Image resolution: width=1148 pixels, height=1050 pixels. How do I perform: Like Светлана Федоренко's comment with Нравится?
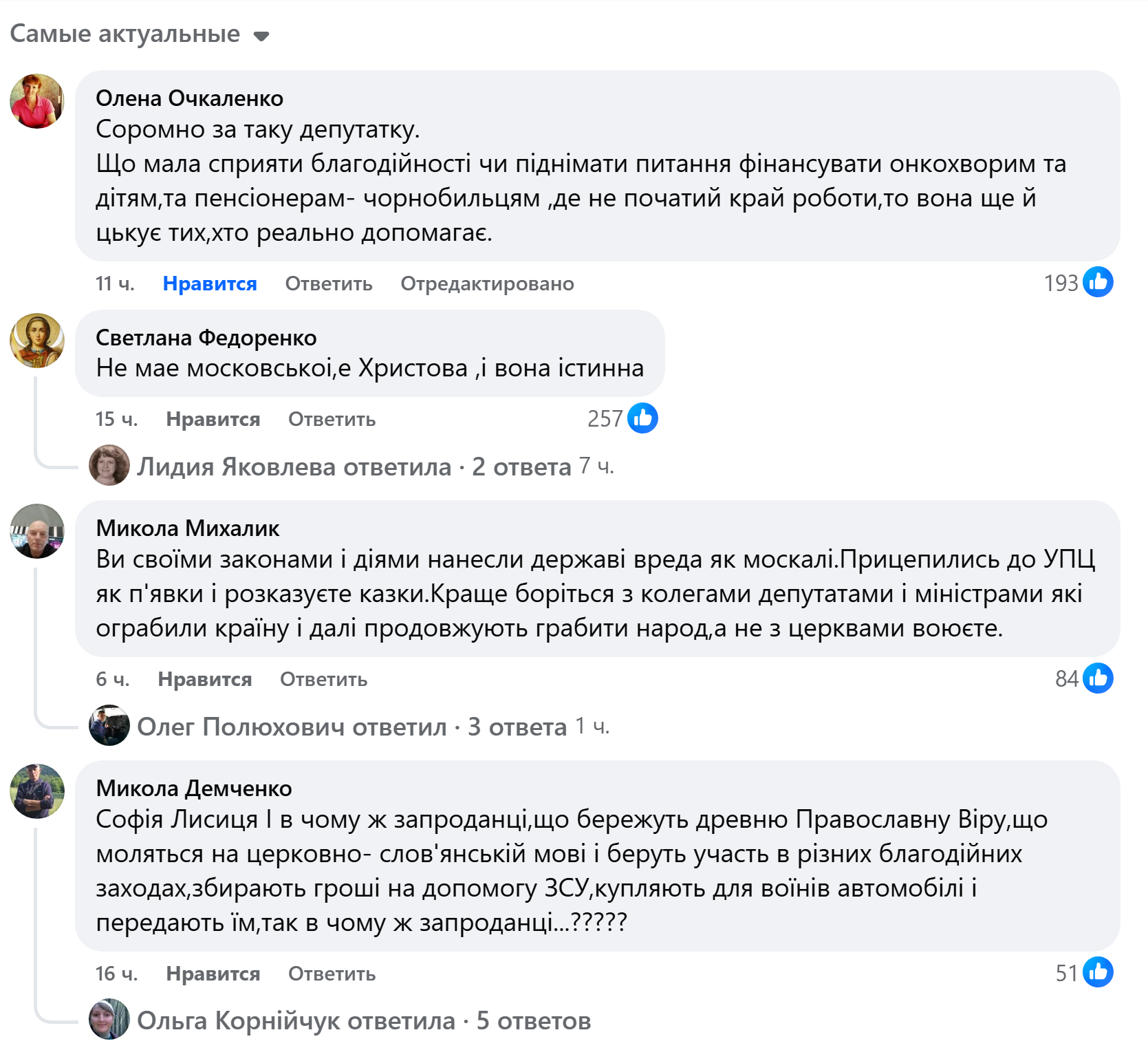tap(213, 419)
